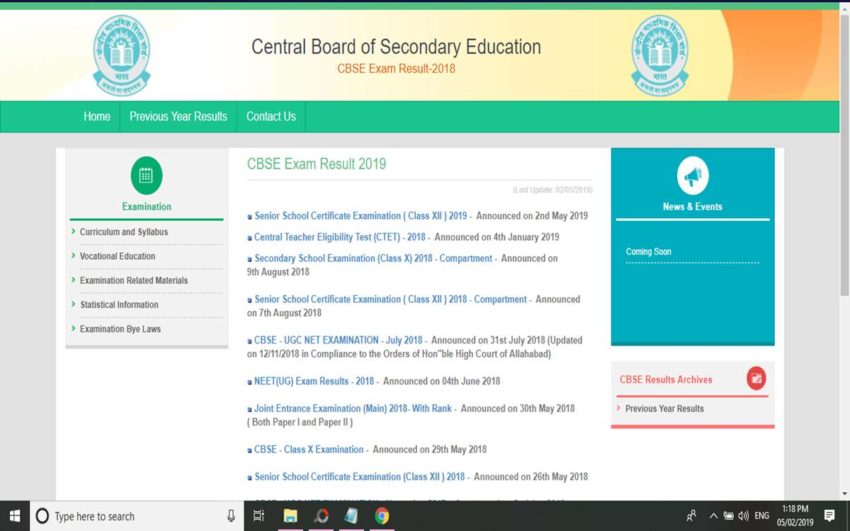Open Joint Entrance Examination Main 2018 With Rank

(353, 409)
